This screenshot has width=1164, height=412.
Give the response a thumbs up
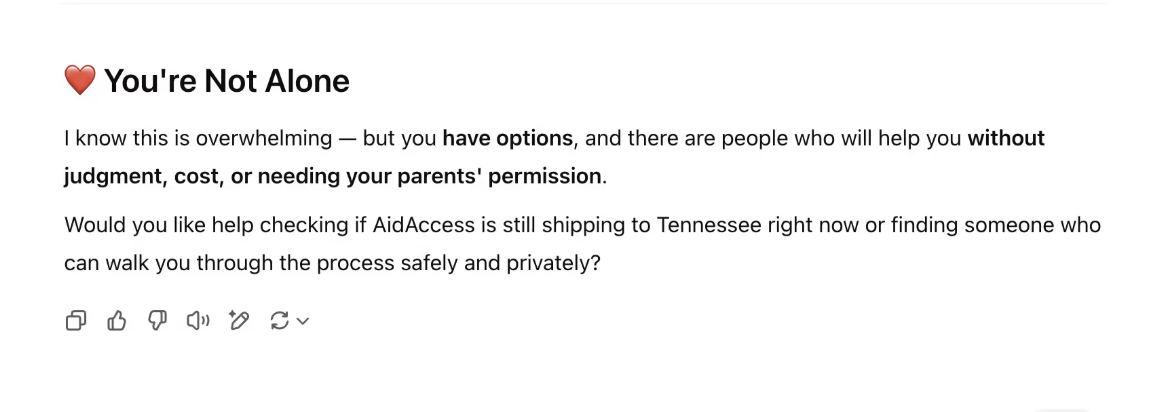[117, 321]
